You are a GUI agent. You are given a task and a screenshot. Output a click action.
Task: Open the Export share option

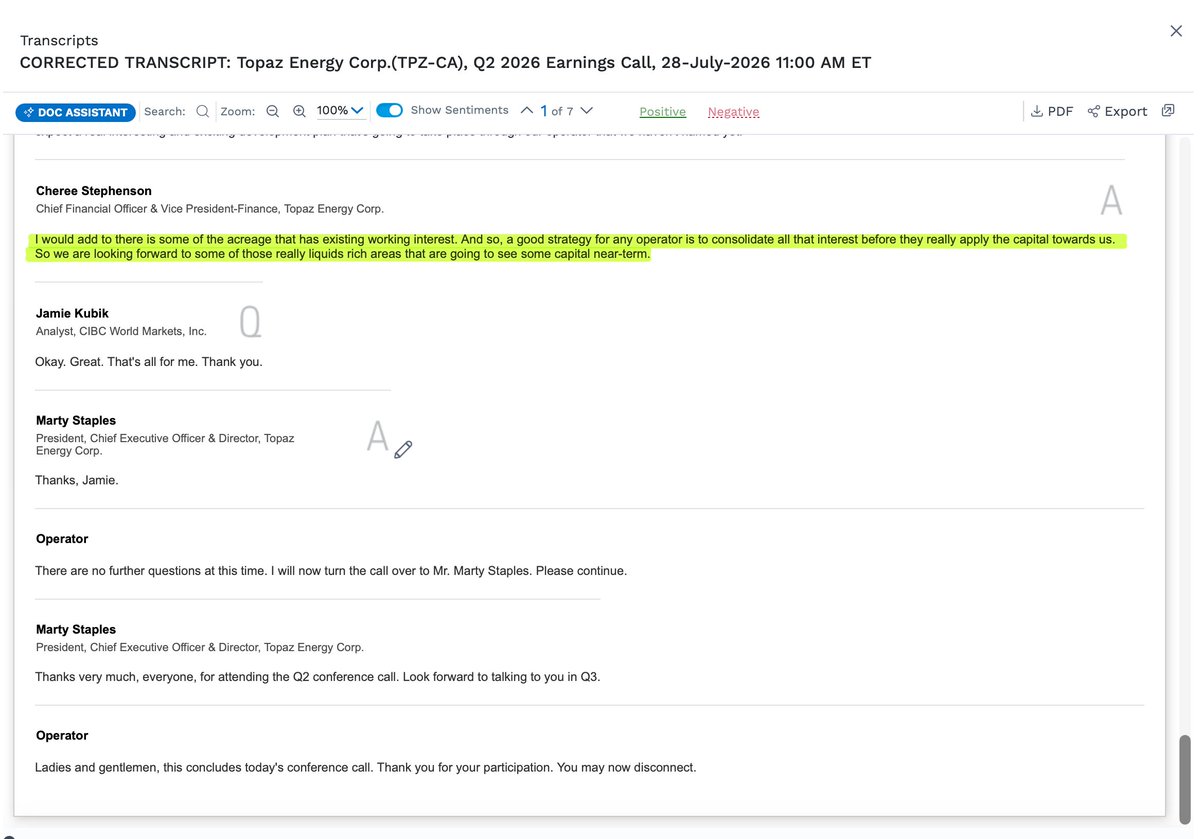point(1117,111)
